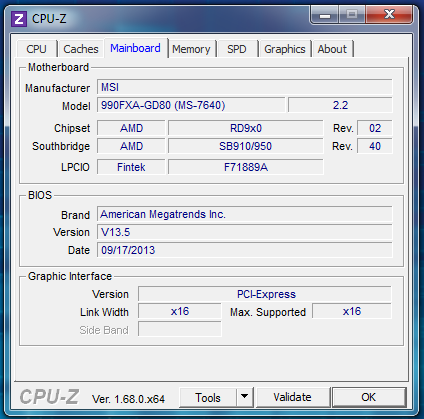Screen dimensions: 424x419
Task: Click the Chipset Rev. value 02
Action: (x=375, y=128)
